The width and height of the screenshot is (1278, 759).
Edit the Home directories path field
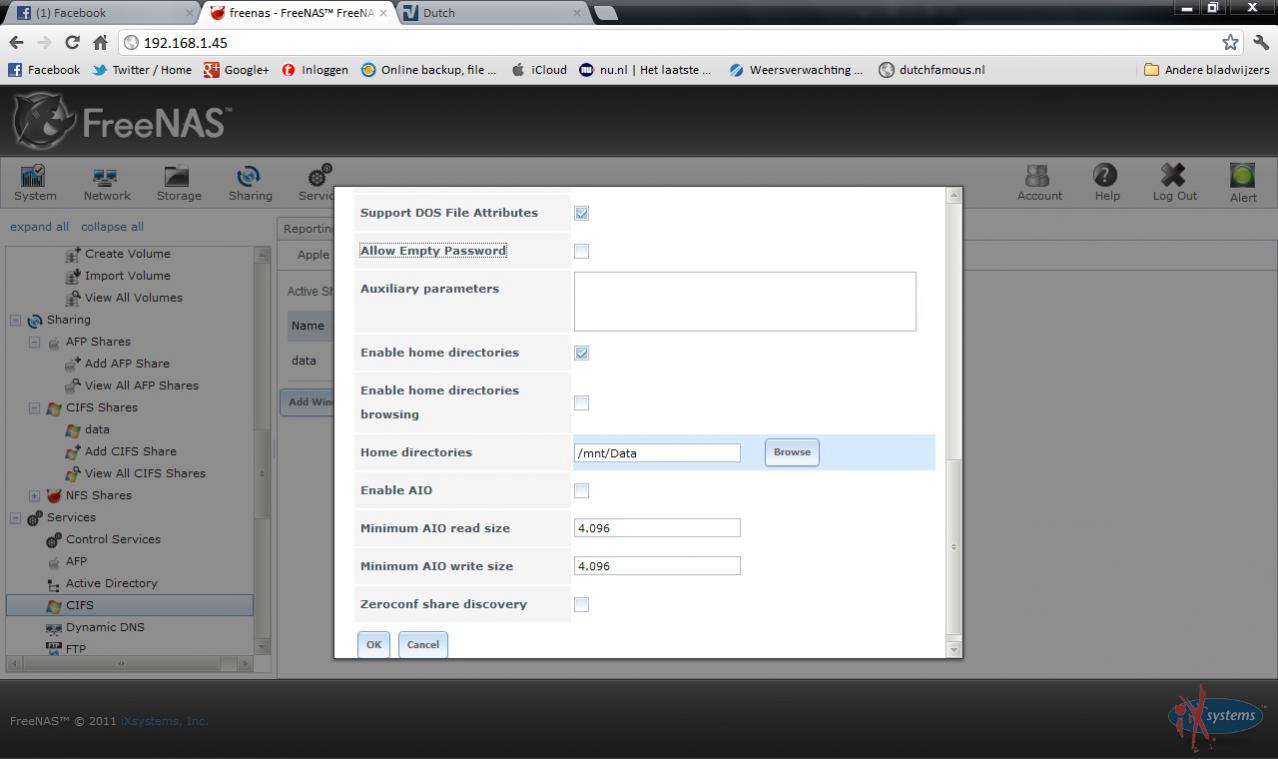[657, 453]
